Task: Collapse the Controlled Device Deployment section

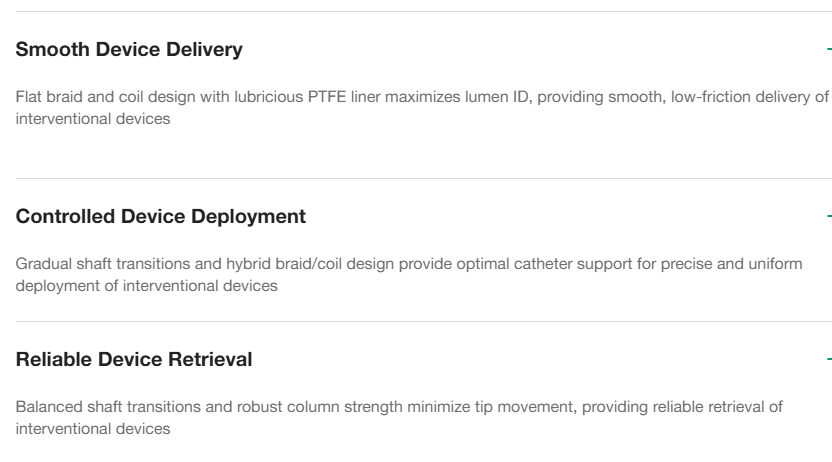Action: (x=162, y=216)
